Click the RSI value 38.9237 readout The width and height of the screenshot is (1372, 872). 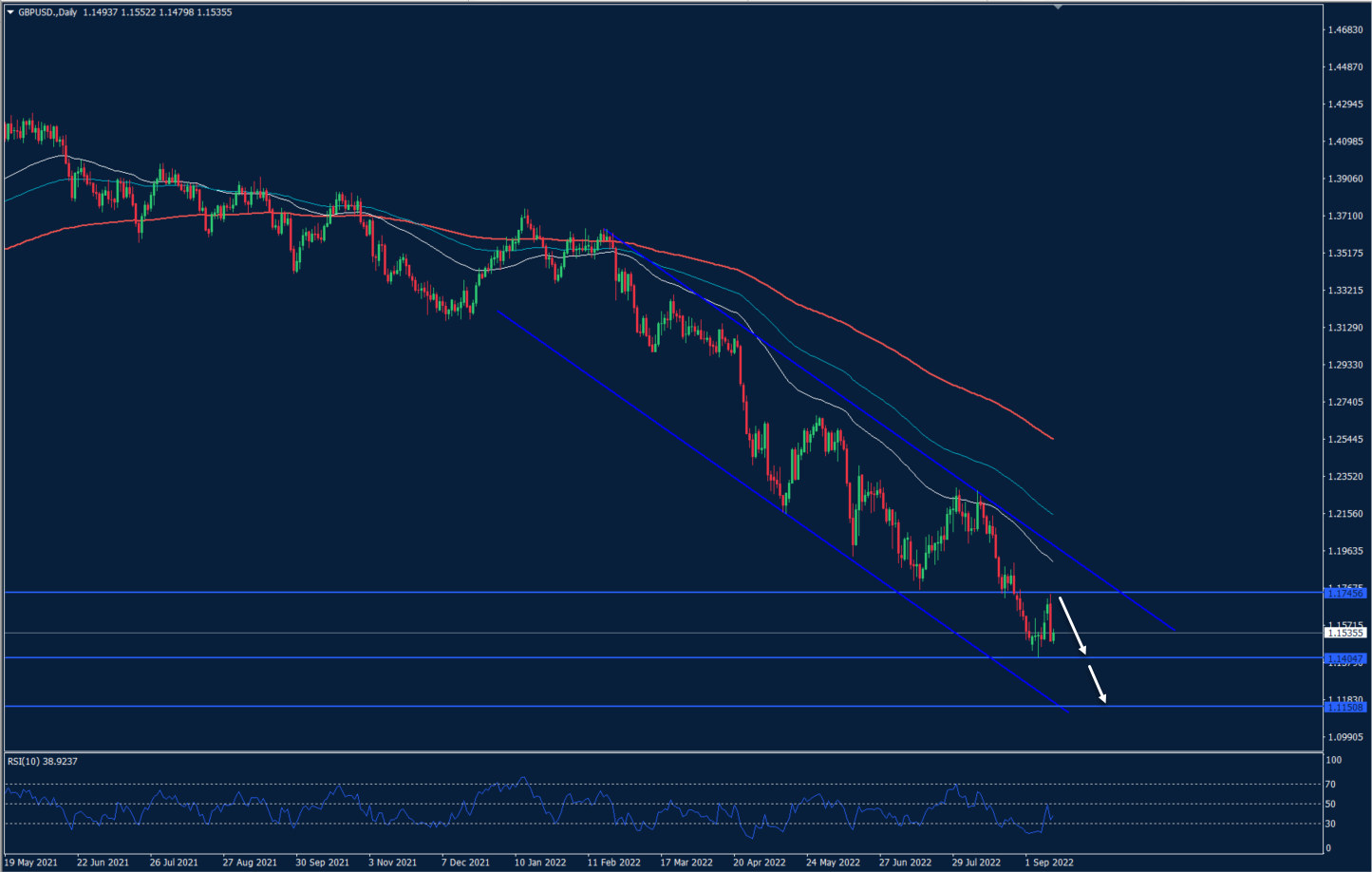click(x=60, y=761)
